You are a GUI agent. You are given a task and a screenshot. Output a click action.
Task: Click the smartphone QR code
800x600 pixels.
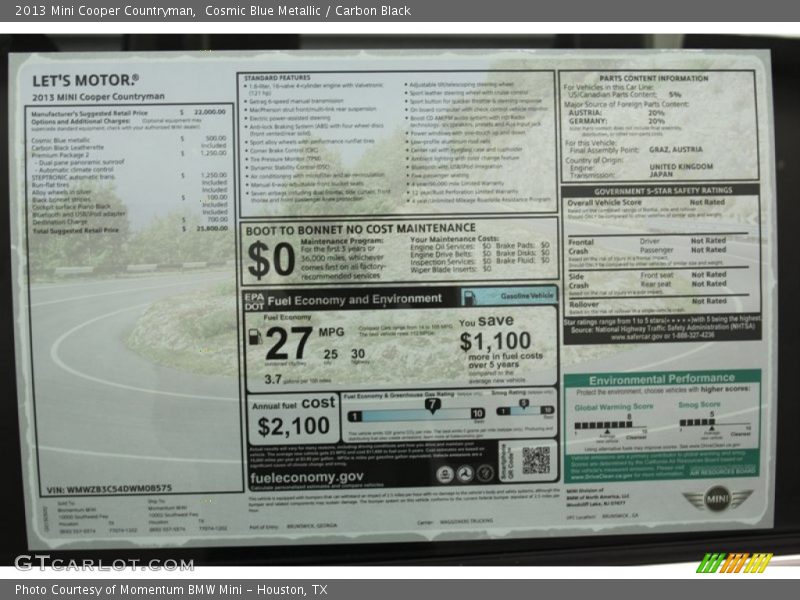pyautogui.click(x=535, y=460)
